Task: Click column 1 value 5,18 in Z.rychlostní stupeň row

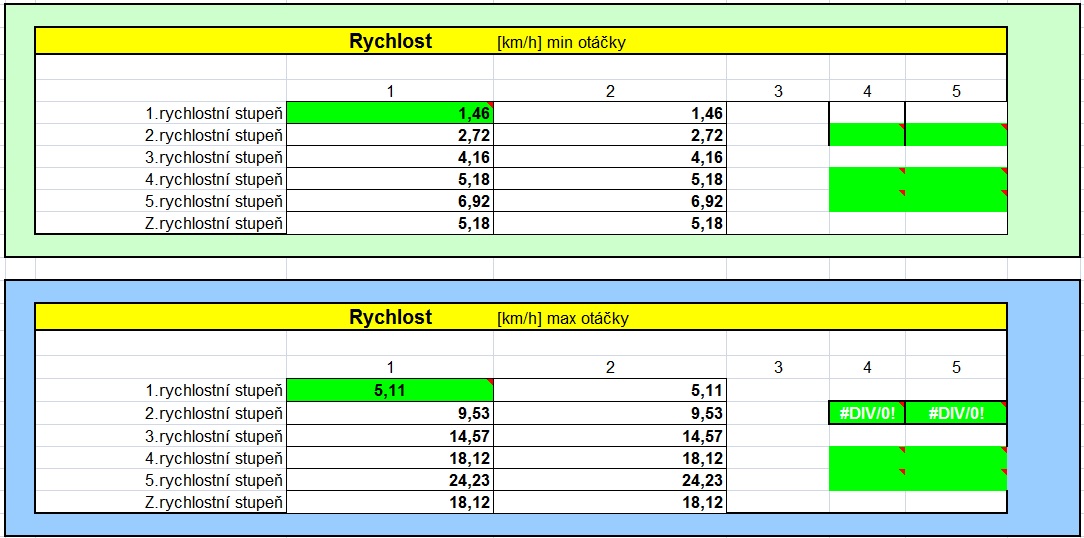Action: 390,223
